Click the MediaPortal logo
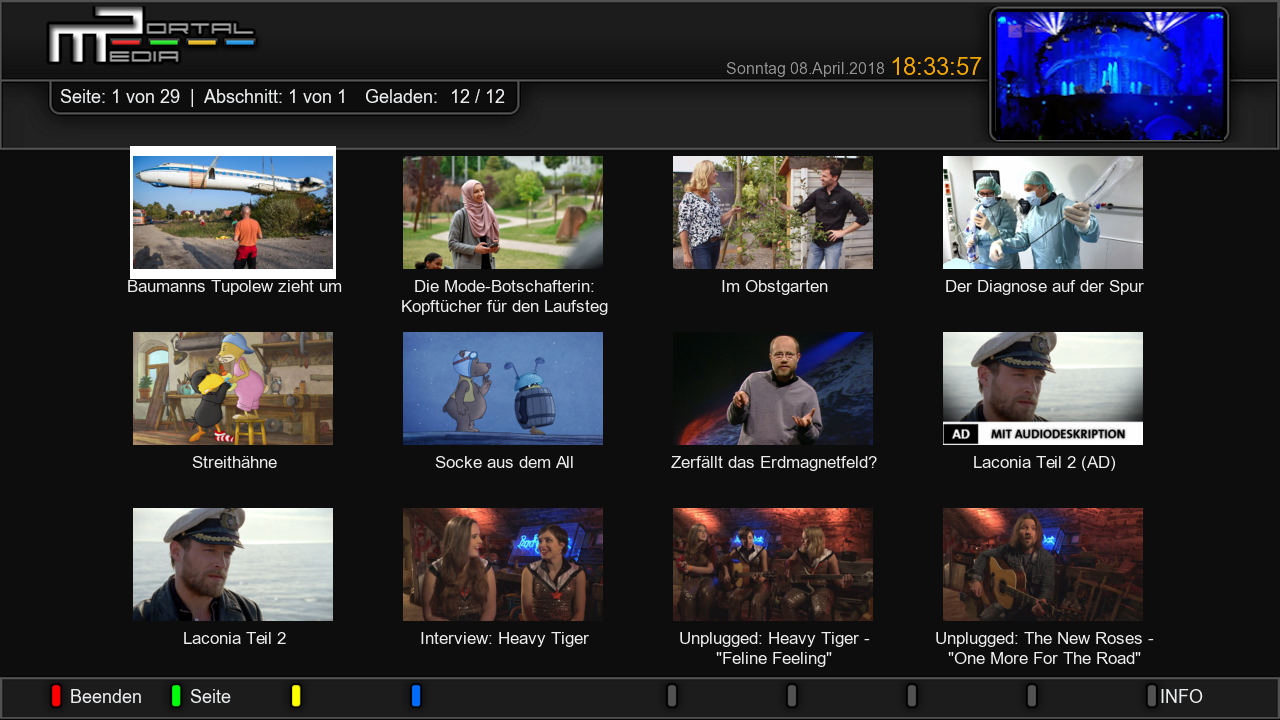Viewport: 1280px width, 720px height. 151,36
